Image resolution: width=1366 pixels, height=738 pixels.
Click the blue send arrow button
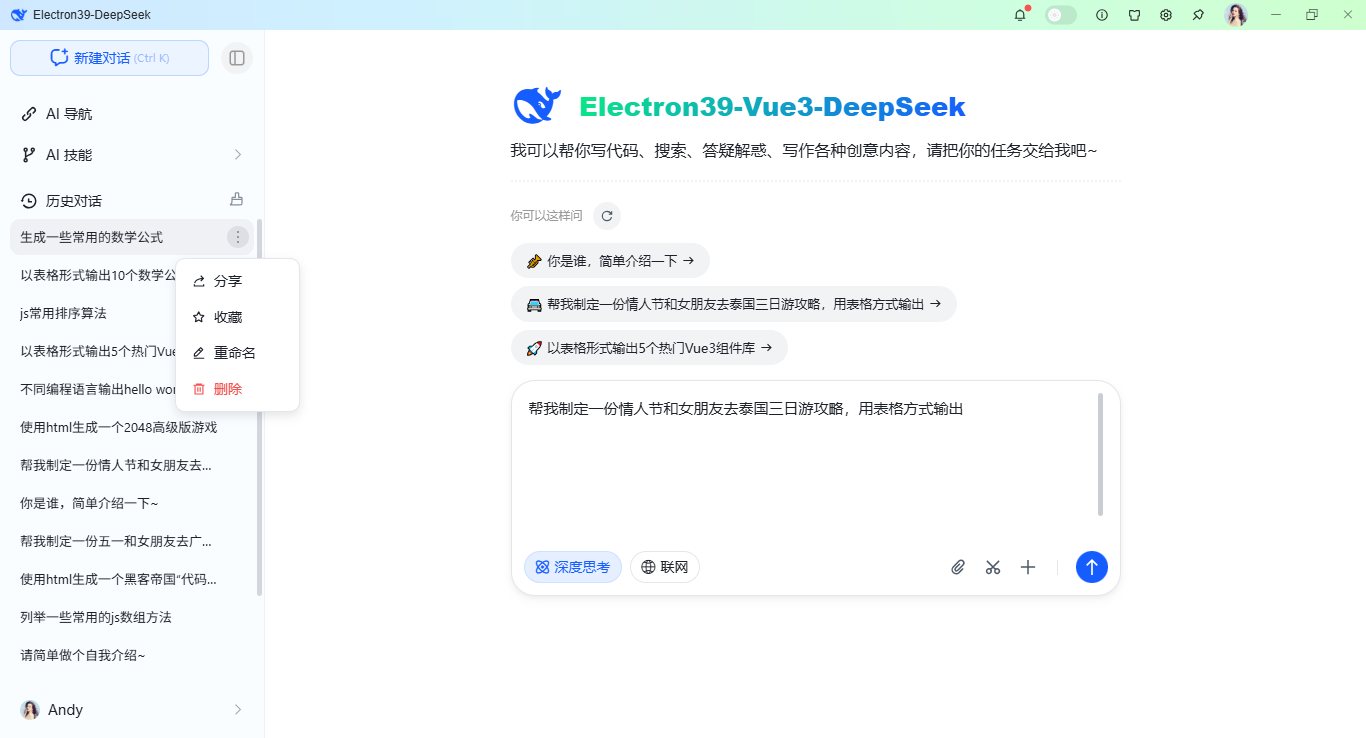1092,567
